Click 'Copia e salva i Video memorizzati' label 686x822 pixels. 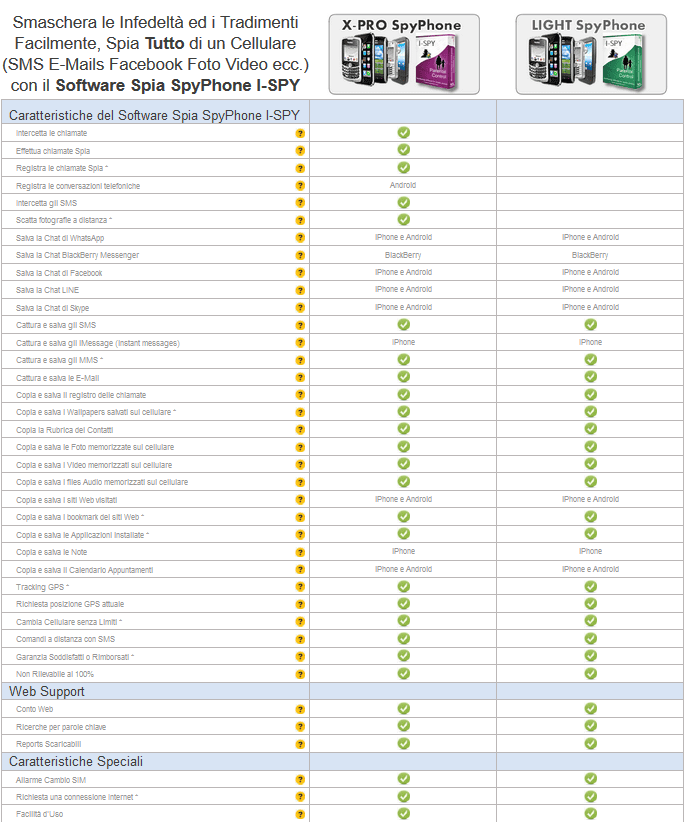pyautogui.click(x=94, y=465)
